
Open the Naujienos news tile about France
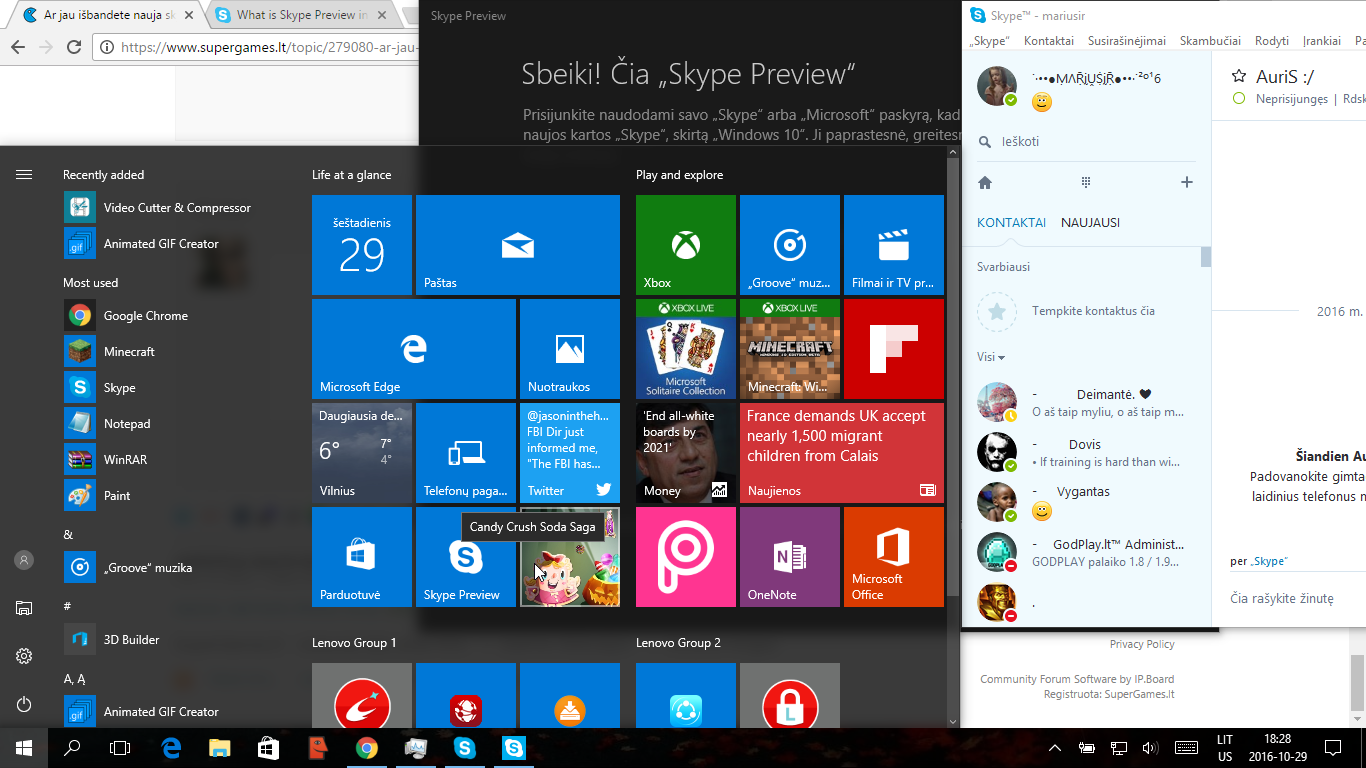842,453
